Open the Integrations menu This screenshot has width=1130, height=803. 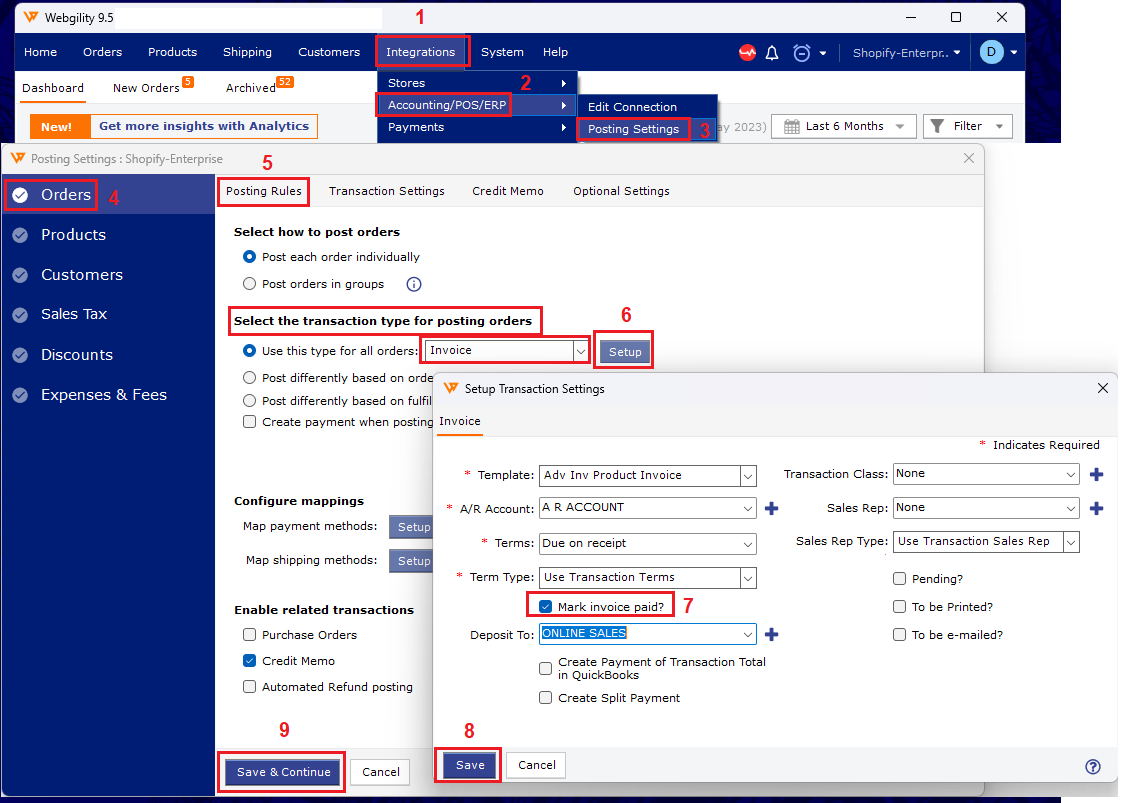tap(421, 52)
